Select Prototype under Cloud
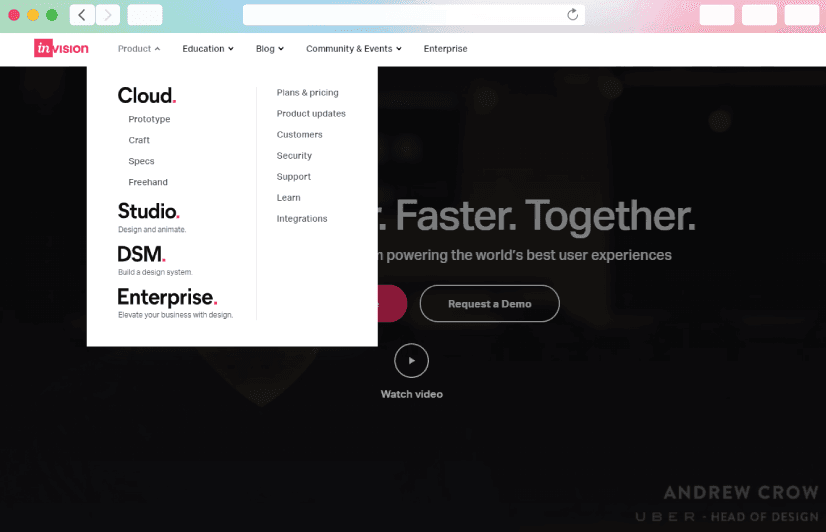 (x=149, y=120)
